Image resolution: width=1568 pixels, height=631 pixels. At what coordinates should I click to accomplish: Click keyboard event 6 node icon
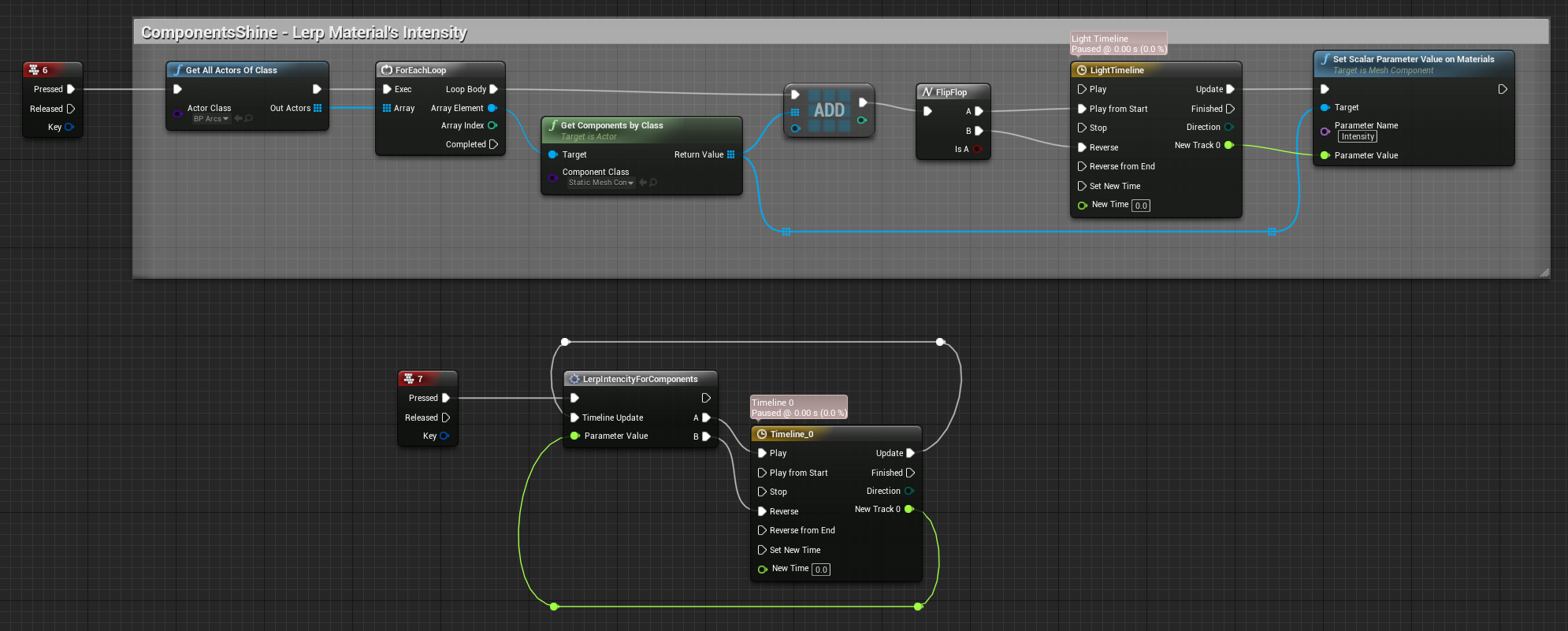[x=34, y=70]
